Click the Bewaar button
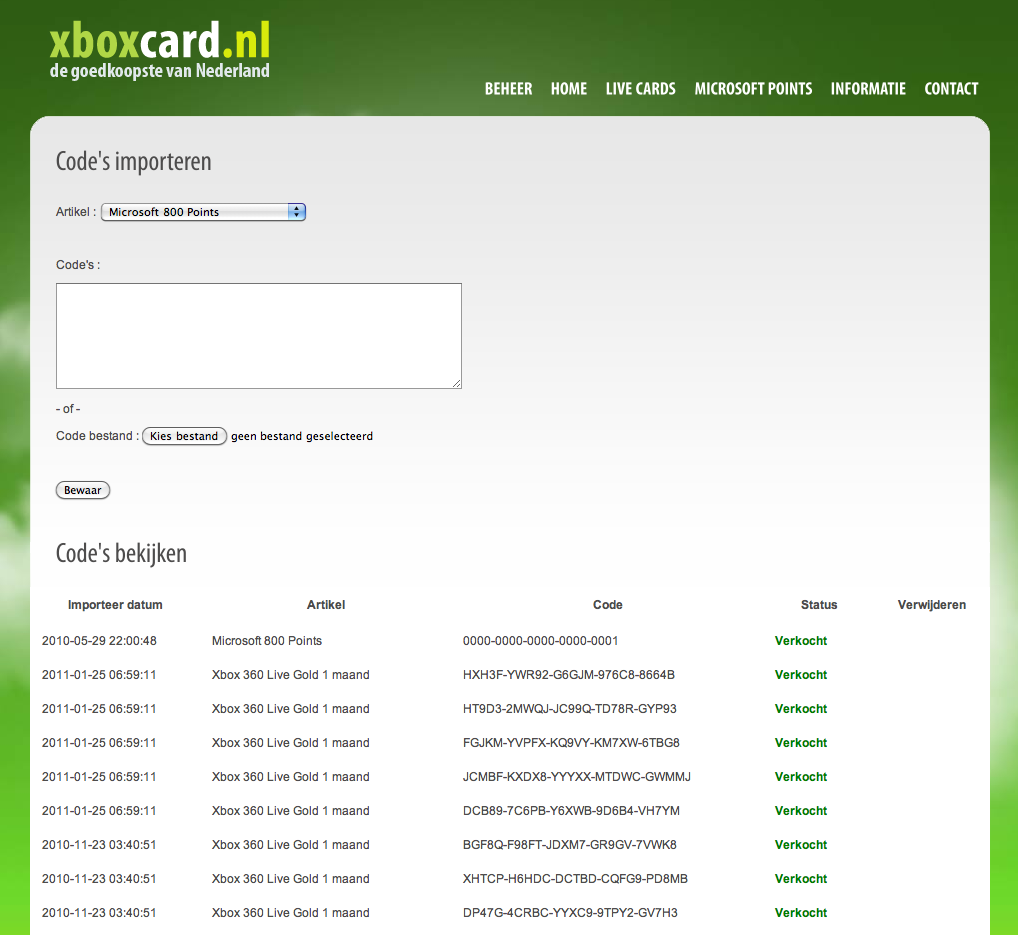The height and width of the screenshot is (935, 1018). pos(83,490)
